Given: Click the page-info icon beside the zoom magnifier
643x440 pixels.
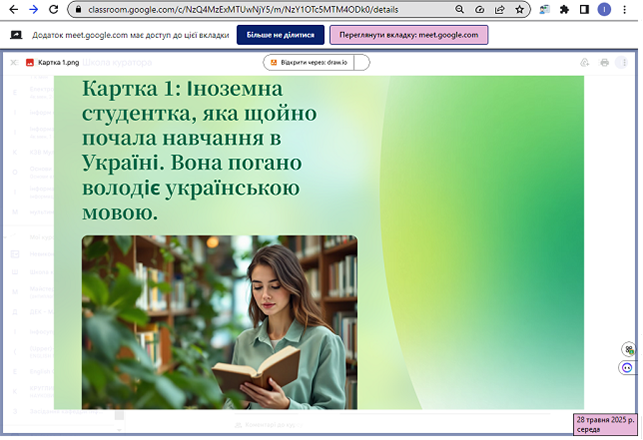Looking at the screenshot, I should tap(479, 9).
